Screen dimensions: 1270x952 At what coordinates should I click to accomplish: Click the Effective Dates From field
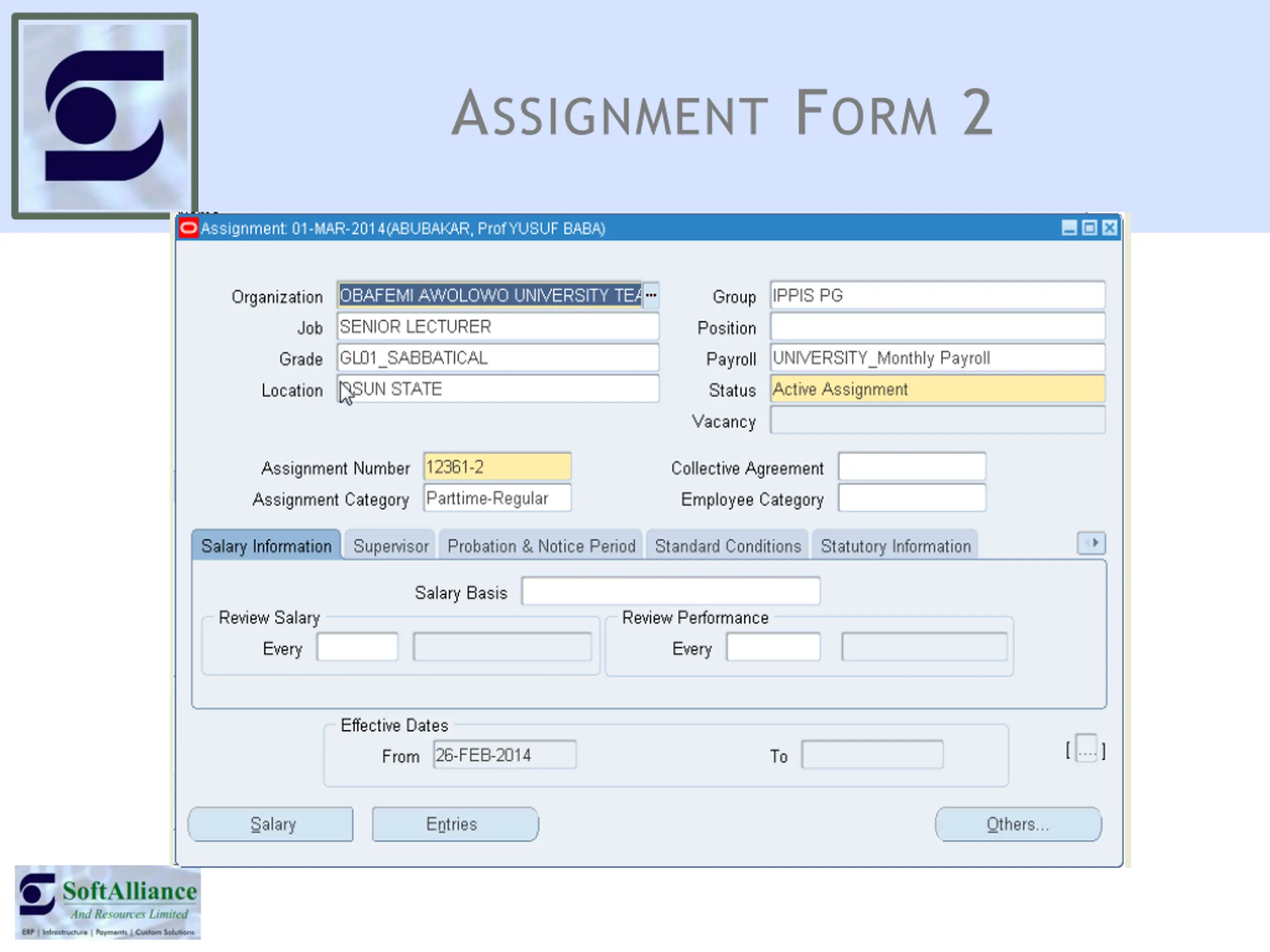point(505,755)
